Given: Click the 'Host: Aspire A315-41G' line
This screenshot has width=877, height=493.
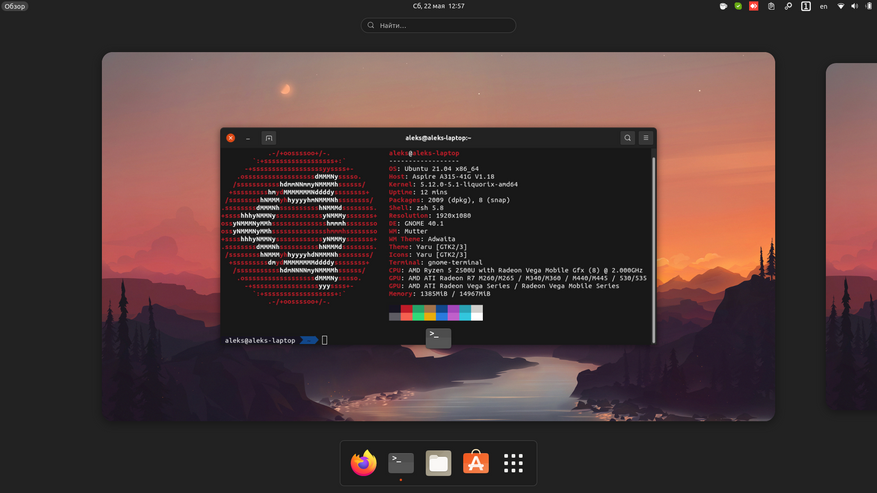Looking at the screenshot, I should pyautogui.click(x=441, y=176).
